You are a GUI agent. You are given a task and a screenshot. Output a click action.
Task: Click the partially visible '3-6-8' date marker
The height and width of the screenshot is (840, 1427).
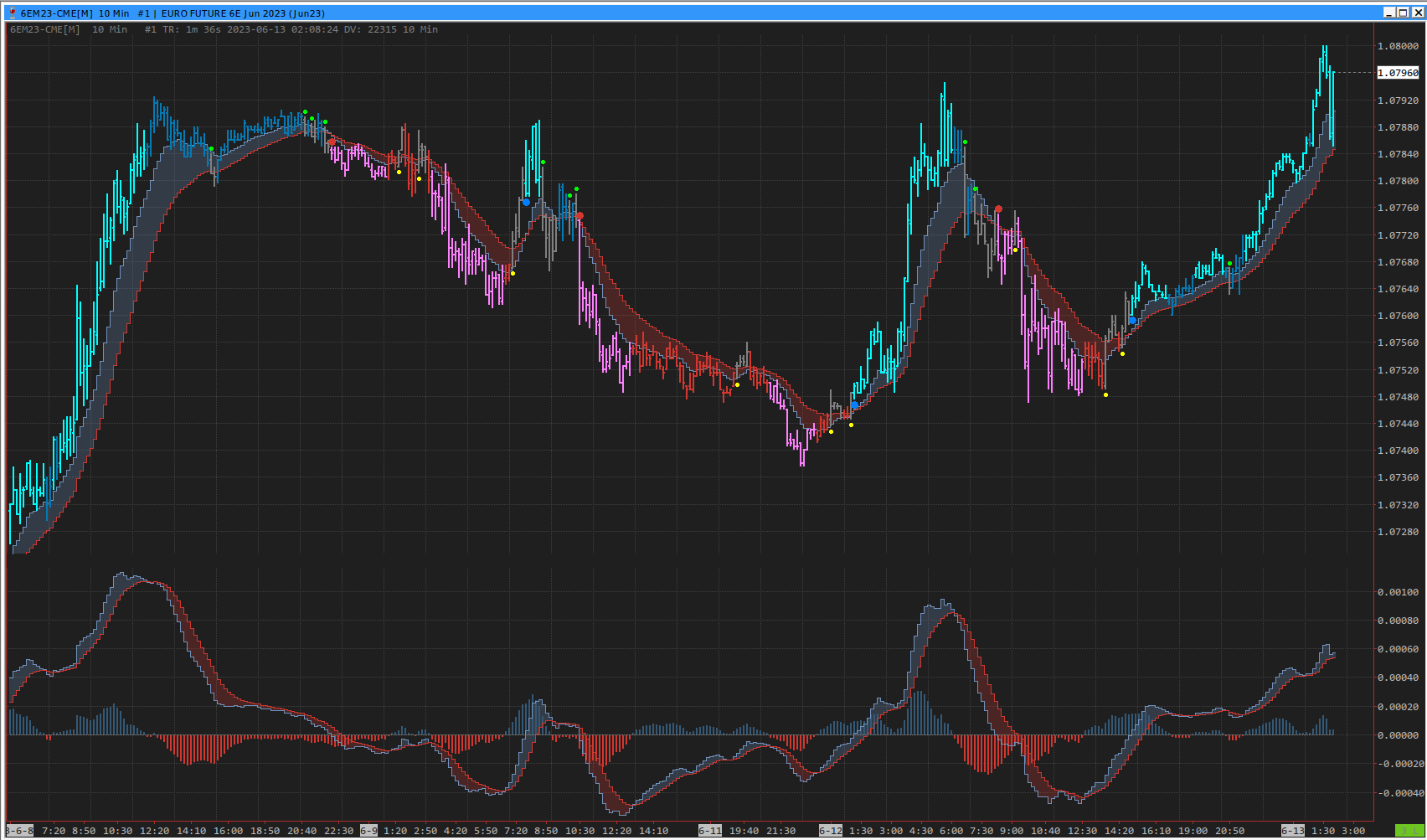20,831
